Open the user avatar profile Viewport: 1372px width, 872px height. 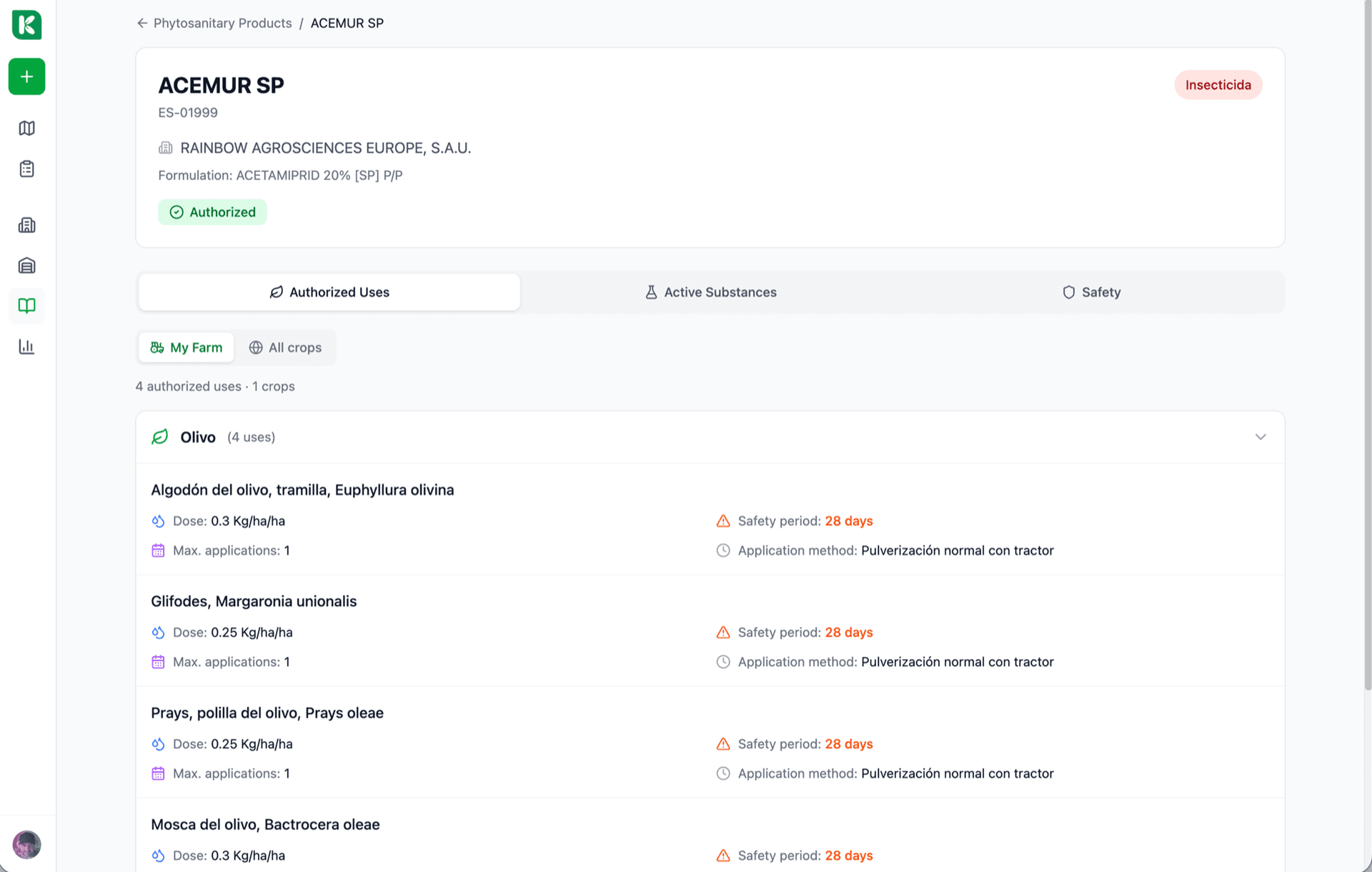26,845
